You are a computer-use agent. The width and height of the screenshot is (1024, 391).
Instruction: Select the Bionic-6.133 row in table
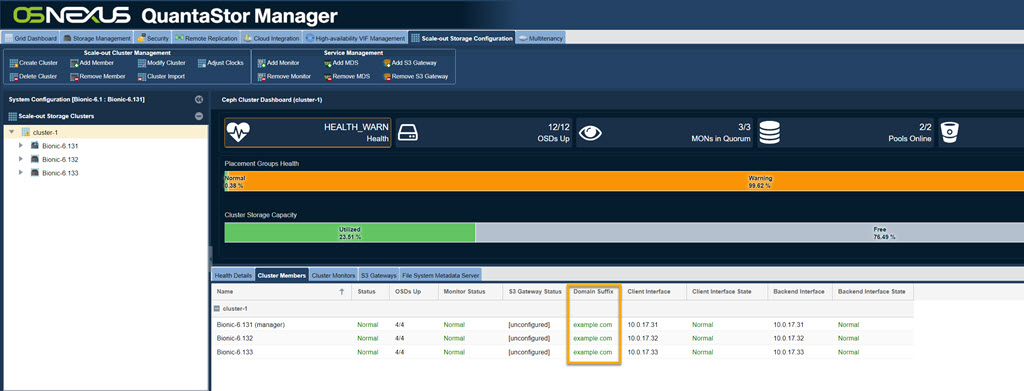(x=562, y=352)
